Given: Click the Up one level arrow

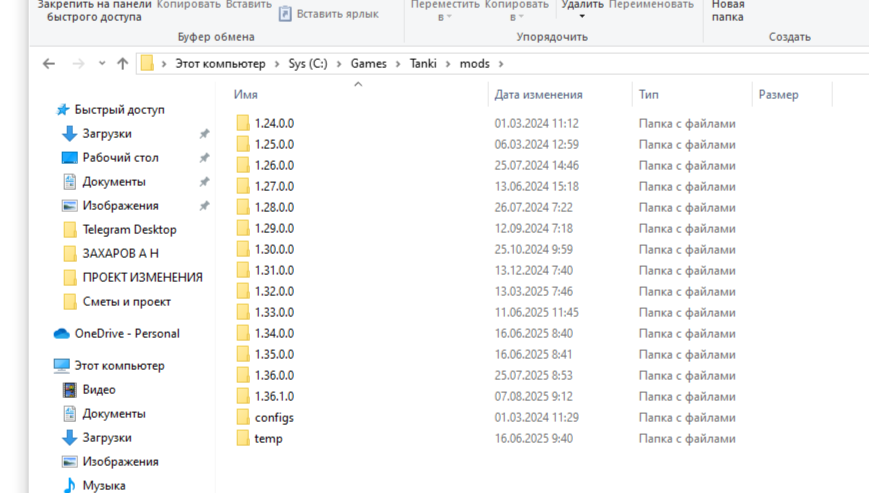Looking at the screenshot, I should [x=122, y=64].
